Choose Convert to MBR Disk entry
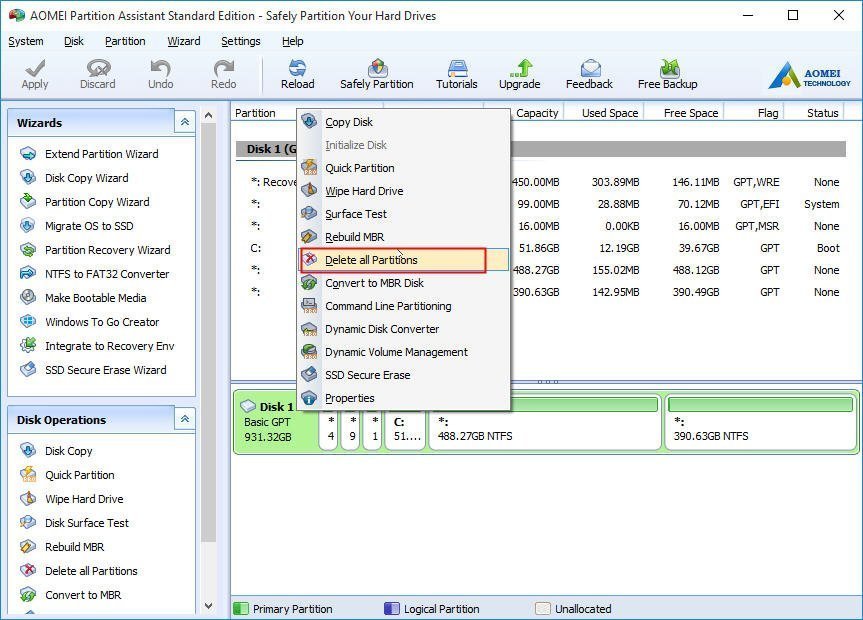 (x=403, y=283)
